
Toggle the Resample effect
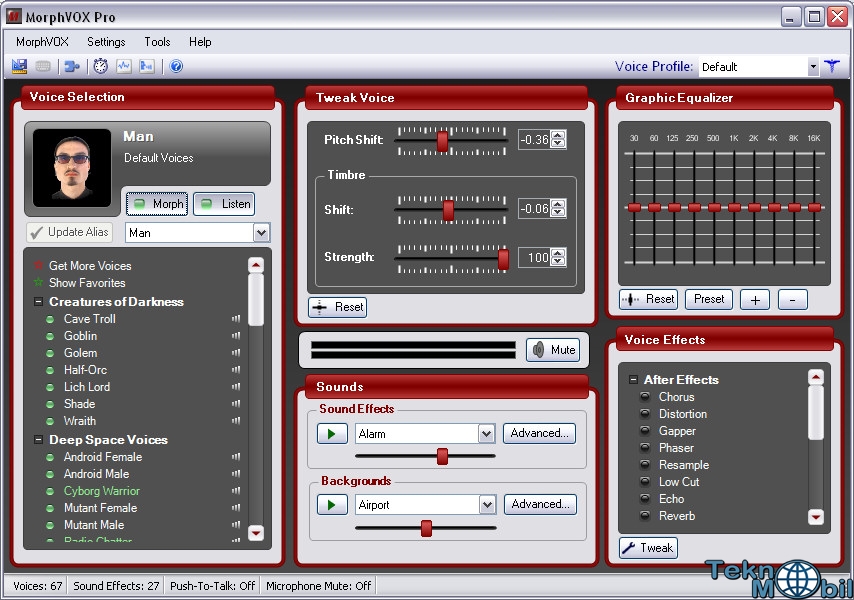645,465
